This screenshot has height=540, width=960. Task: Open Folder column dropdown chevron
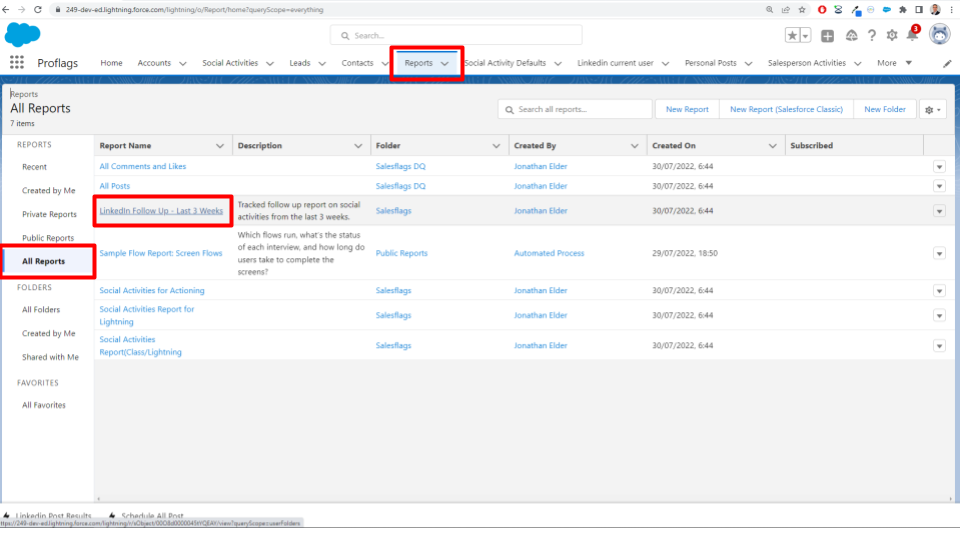pos(496,146)
